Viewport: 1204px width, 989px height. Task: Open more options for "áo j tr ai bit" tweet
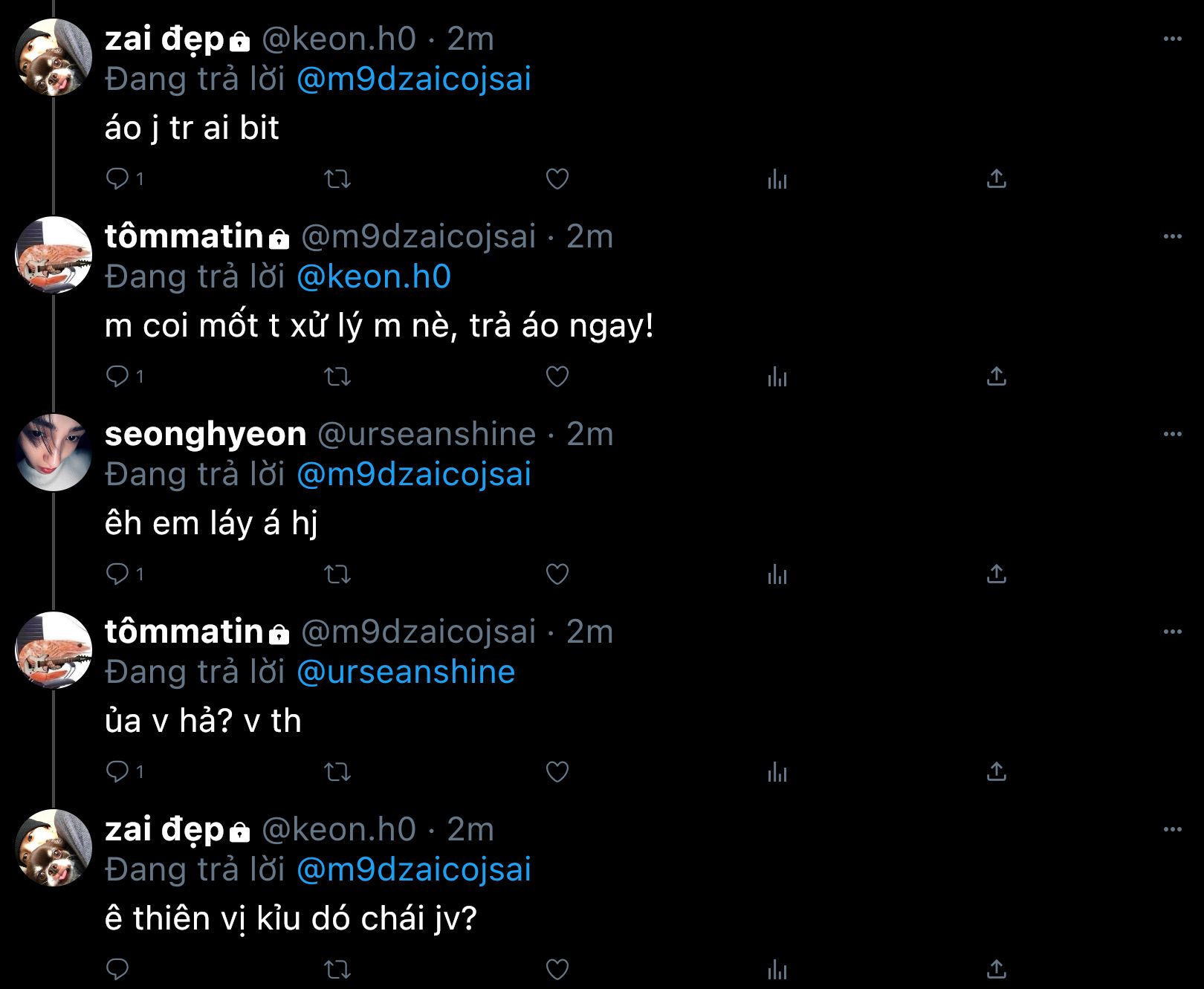point(1172,39)
